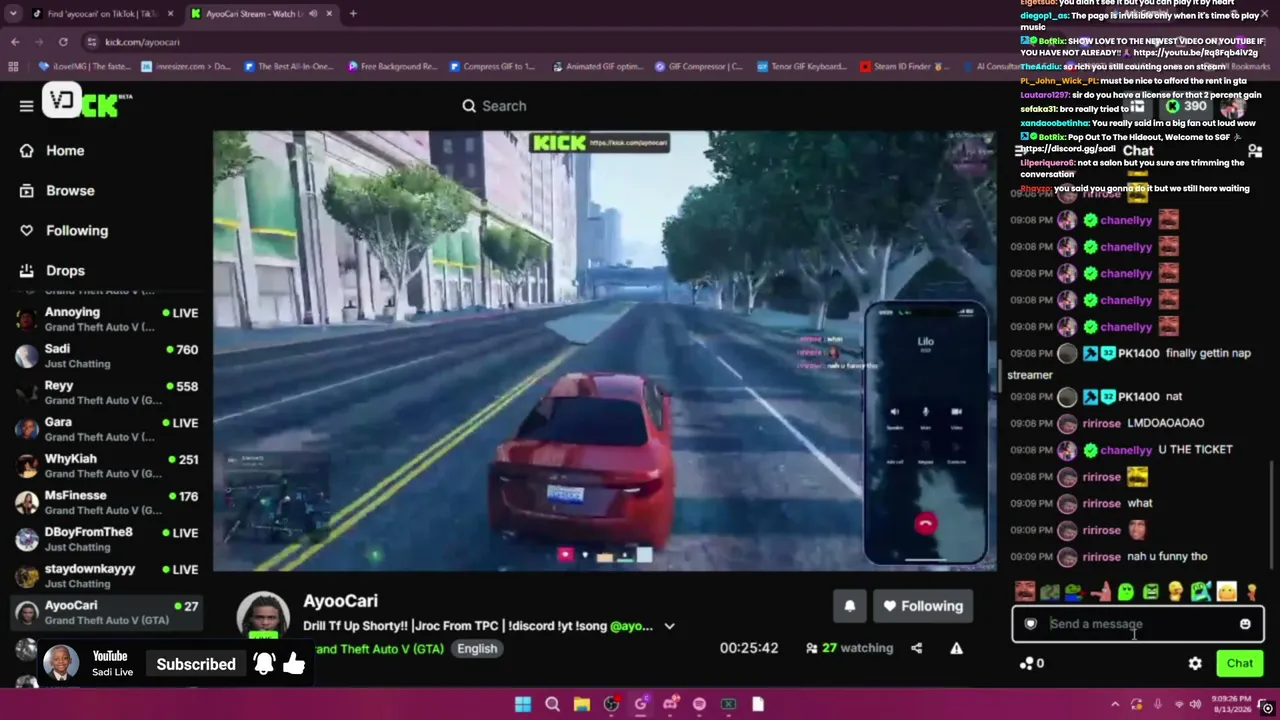This screenshot has width=1280, height=720.
Task: Click the green Chat send button
Action: [1240, 663]
